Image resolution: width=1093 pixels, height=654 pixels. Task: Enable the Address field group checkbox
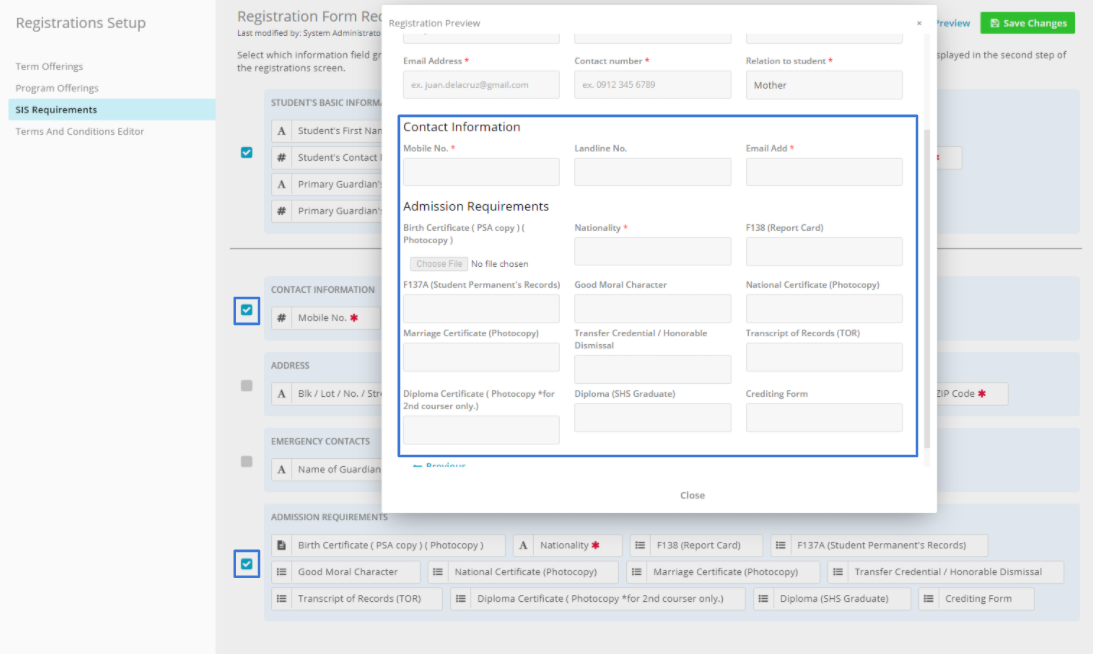pyautogui.click(x=247, y=386)
